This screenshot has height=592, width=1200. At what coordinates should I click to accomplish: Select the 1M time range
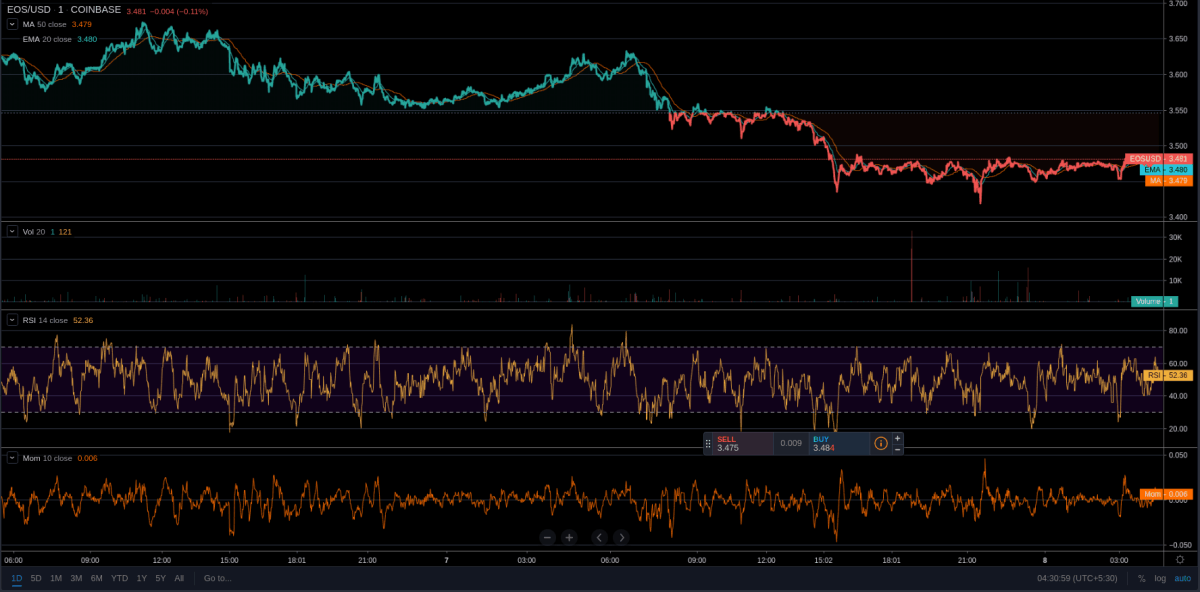[x=56, y=578]
